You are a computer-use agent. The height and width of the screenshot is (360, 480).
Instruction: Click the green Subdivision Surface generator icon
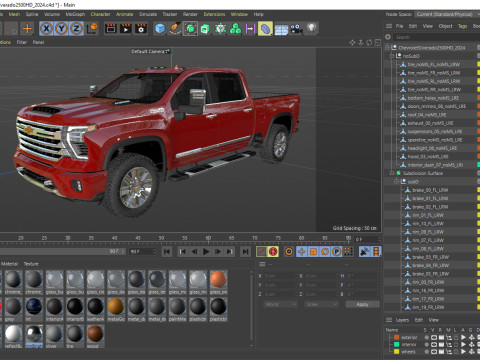pyautogui.click(x=190, y=29)
